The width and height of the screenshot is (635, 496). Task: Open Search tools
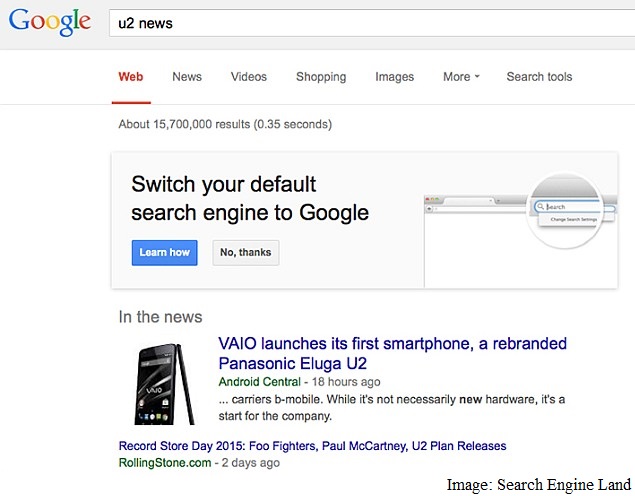539,77
